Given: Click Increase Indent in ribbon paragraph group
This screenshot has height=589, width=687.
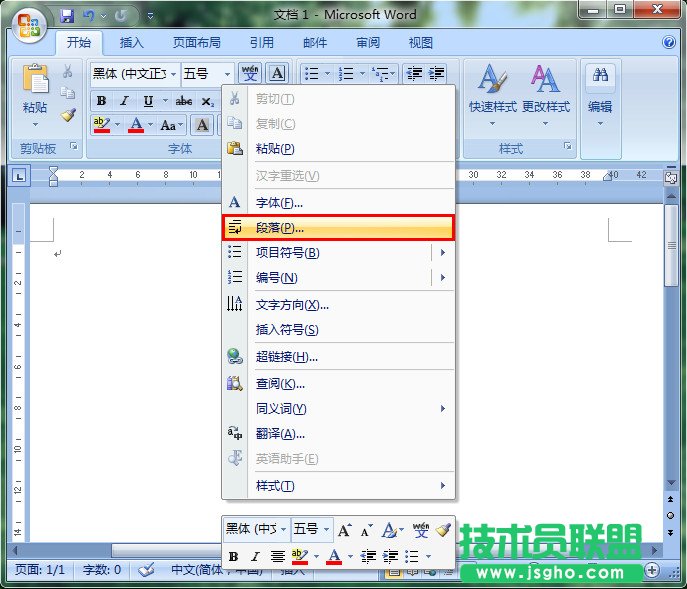Looking at the screenshot, I should click(x=436, y=73).
